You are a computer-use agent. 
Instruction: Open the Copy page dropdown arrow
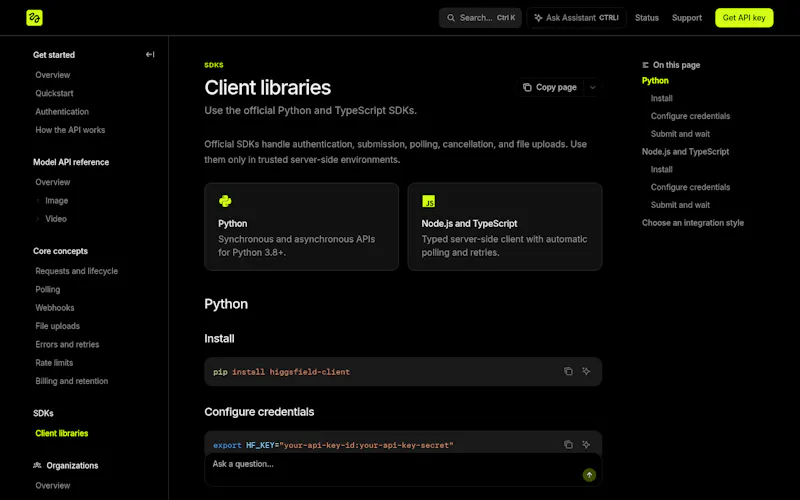[x=592, y=87]
